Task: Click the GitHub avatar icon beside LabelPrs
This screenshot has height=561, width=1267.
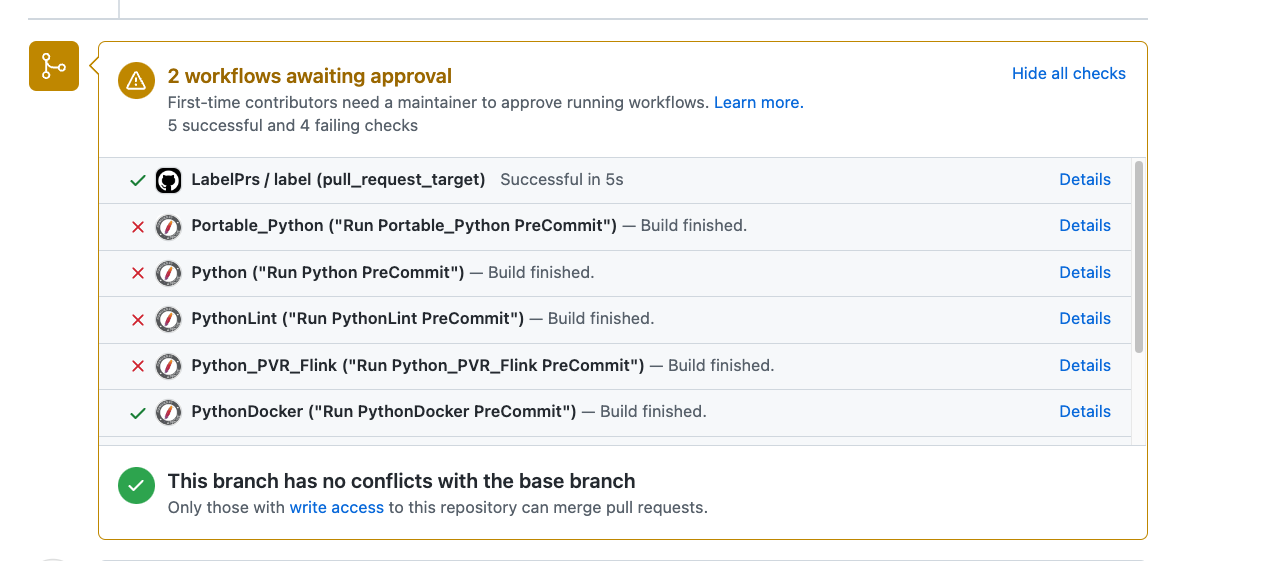Action: 168,180
